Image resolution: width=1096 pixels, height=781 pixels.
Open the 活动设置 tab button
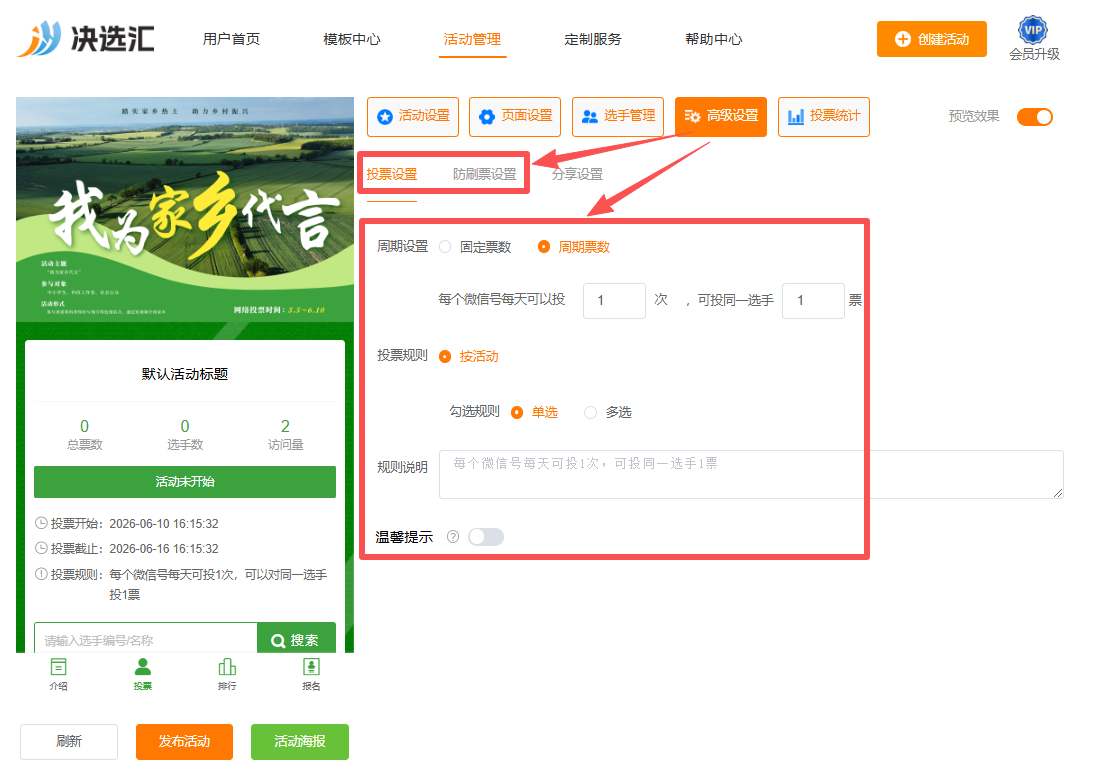coord(413,117)
